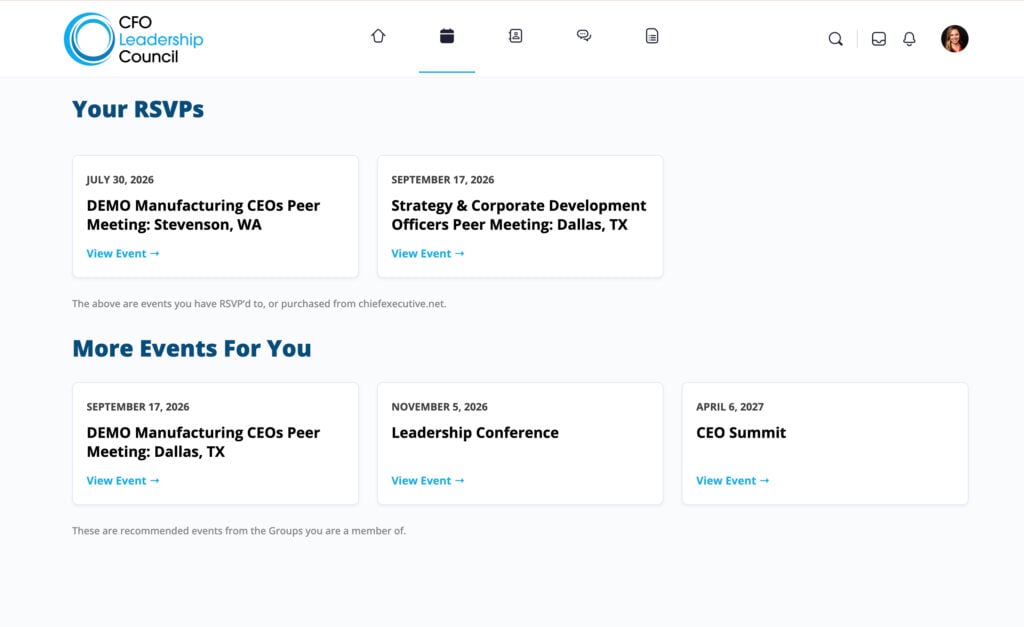Image resolution: width=1024 pixels, height=627 pixels.
Task: Select the CEO Summit card title
Action: [741, 432]
